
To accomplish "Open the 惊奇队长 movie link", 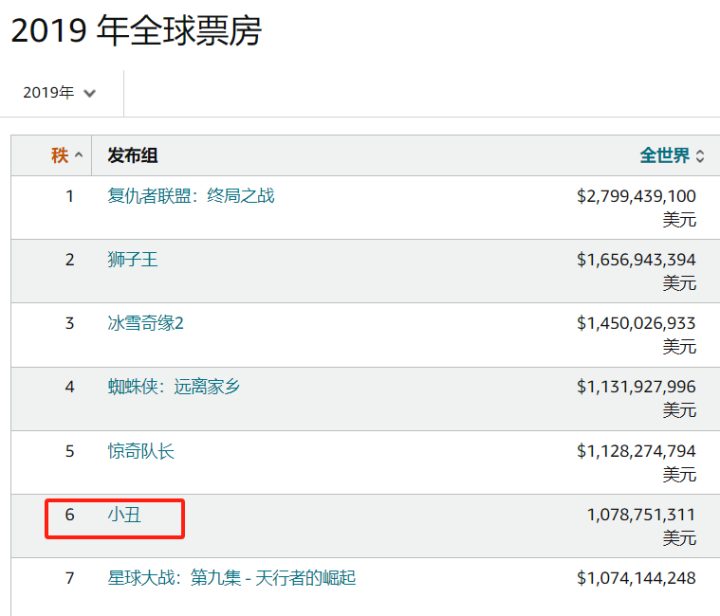I will pyautogui.click(x=141, y=451).
